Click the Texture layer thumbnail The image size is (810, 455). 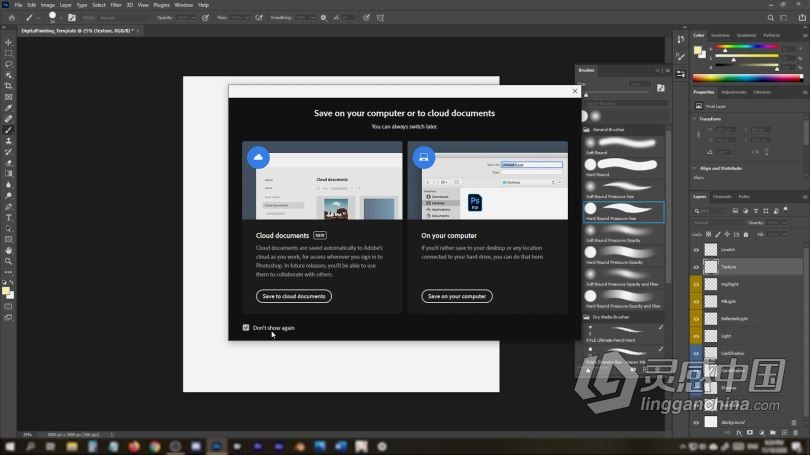711,267
